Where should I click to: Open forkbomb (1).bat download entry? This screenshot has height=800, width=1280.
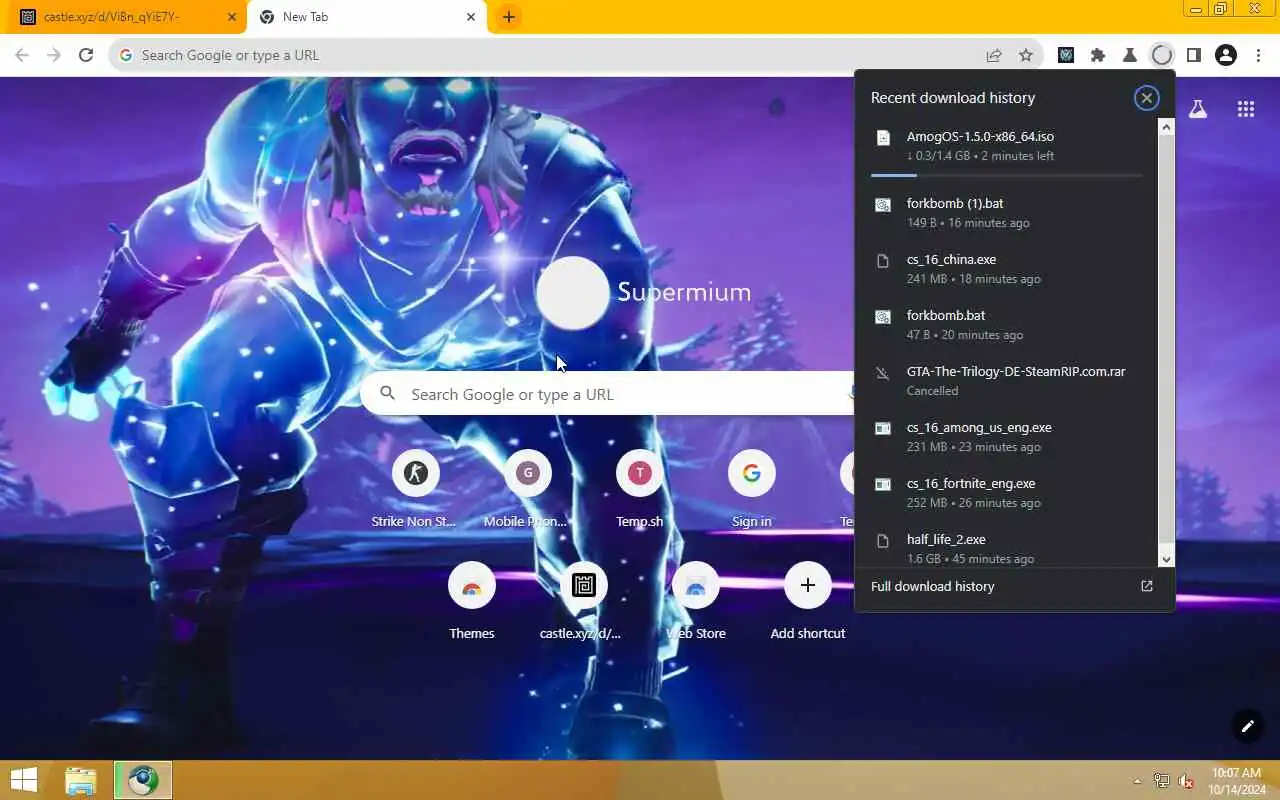pos(1007,212)
